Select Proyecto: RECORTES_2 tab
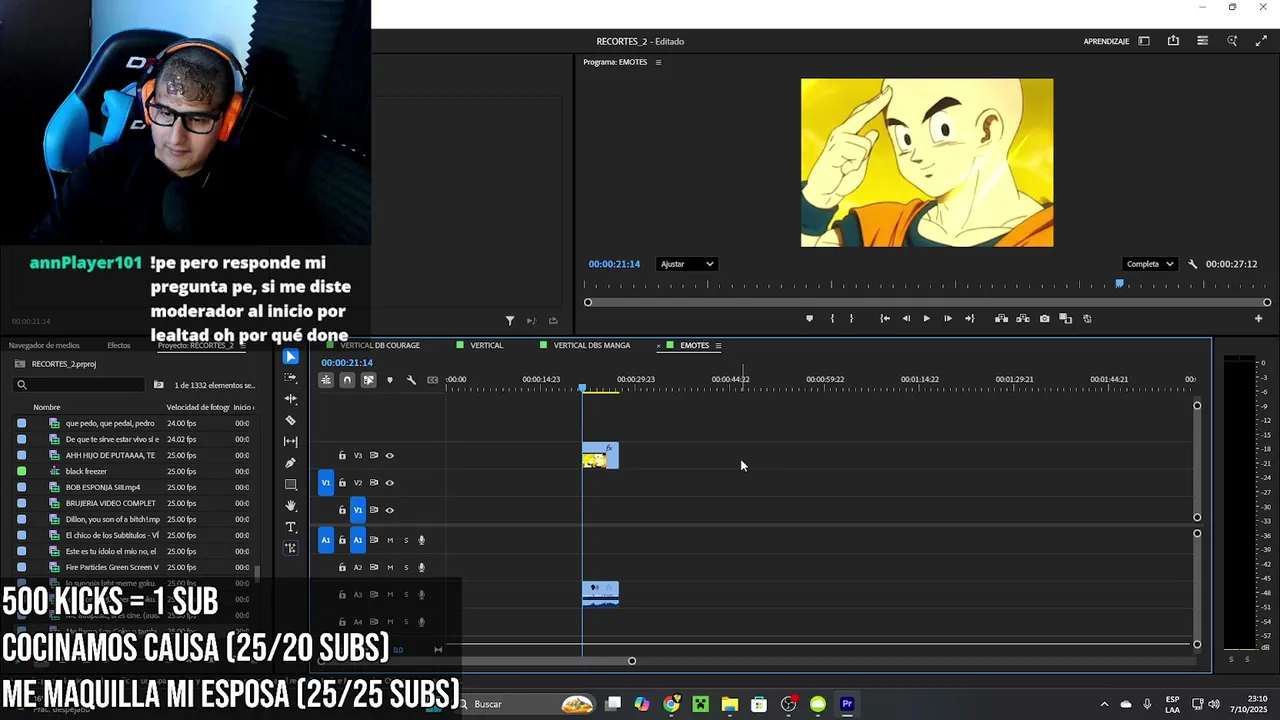 (x=196, y=346)
